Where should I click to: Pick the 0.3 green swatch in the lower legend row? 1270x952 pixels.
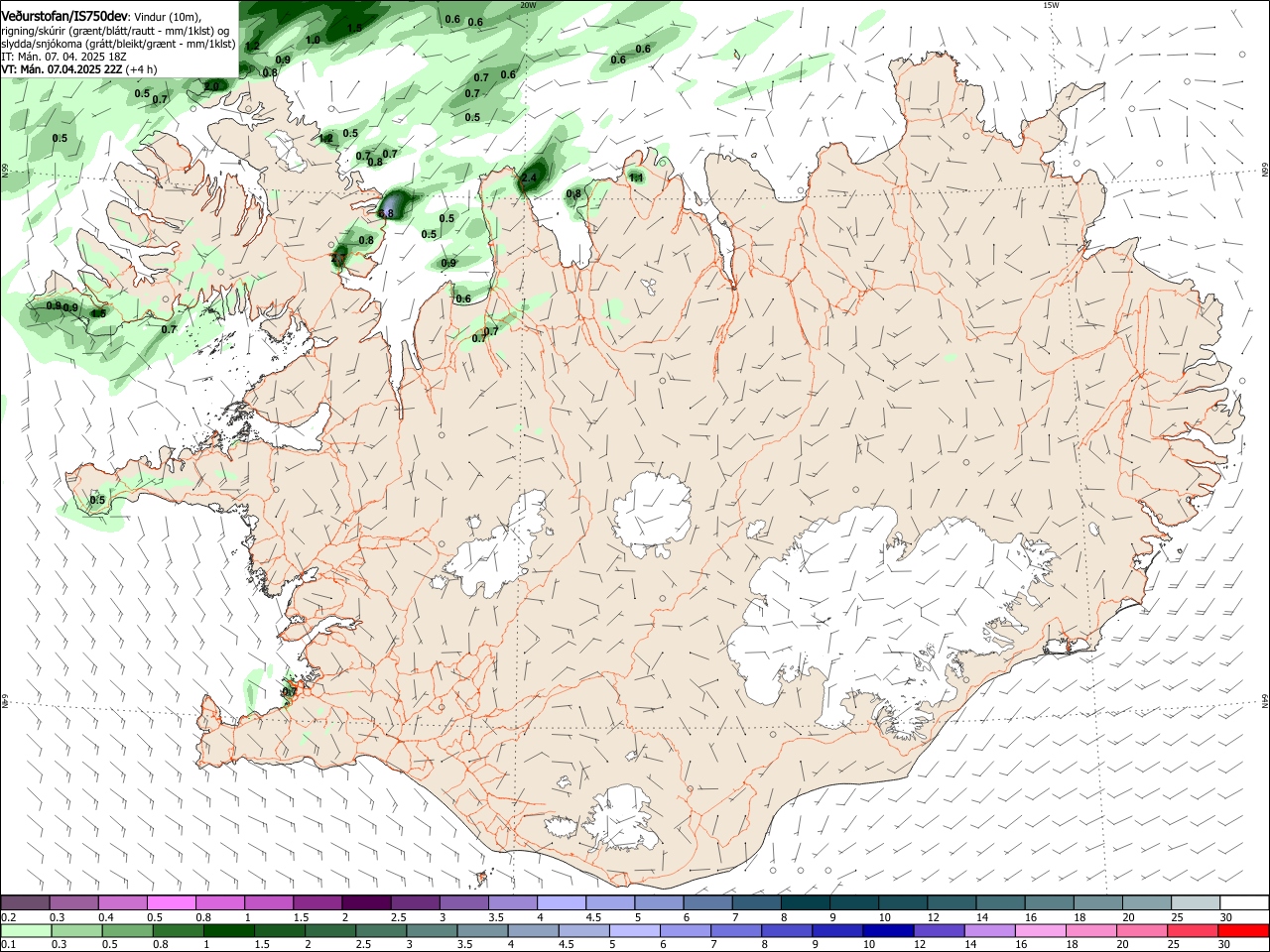pos(77,930)
